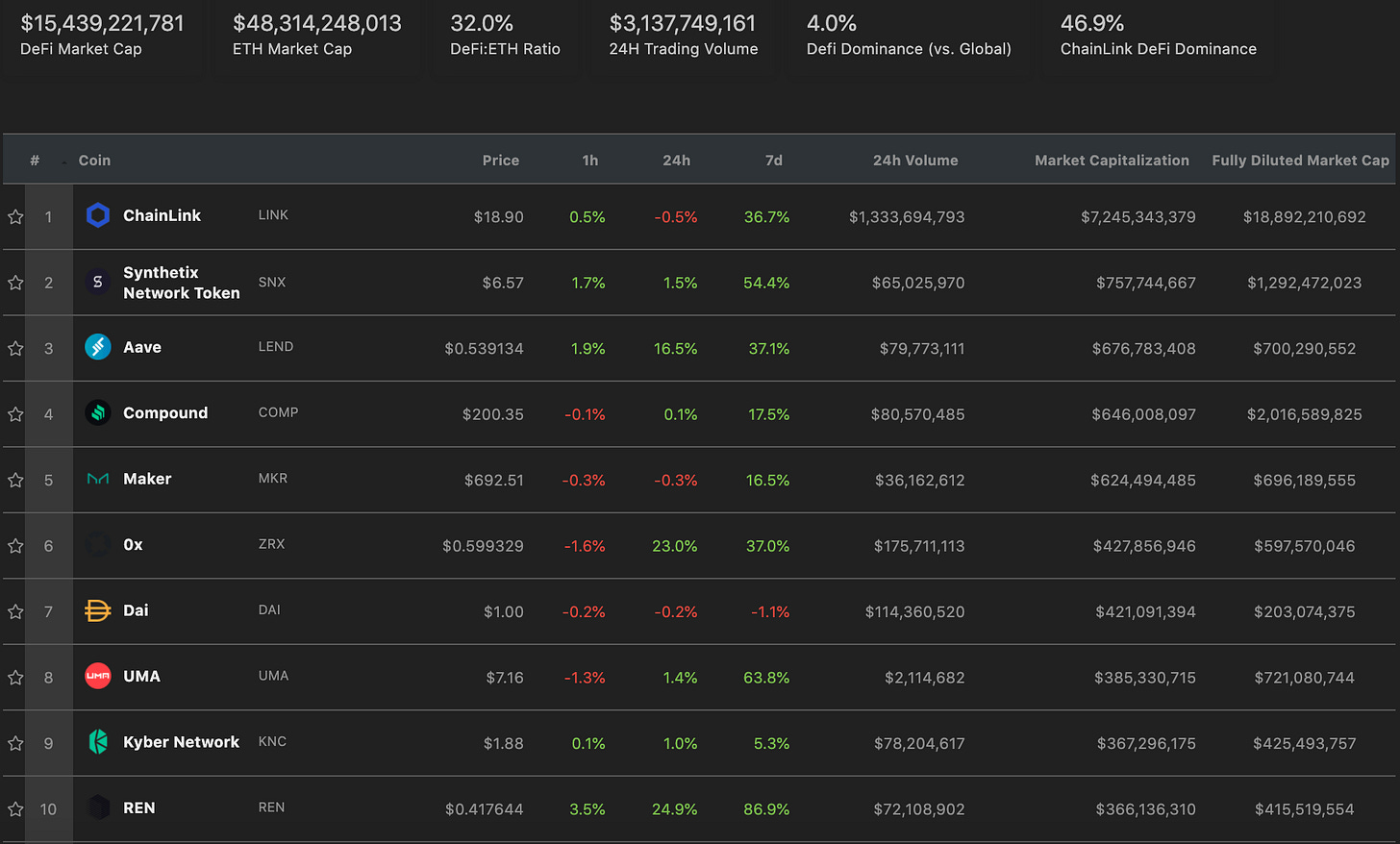
Task: Sort by the 7d change column
Action: [774, 161]
